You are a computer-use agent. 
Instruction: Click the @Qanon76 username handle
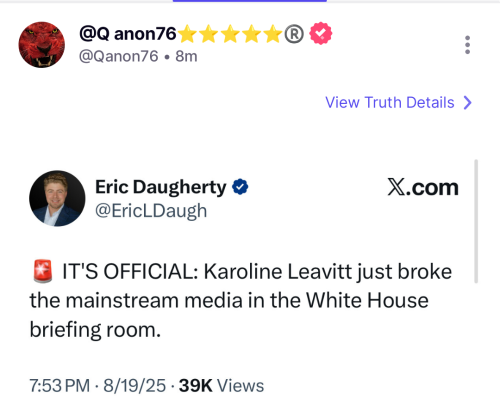118,56
